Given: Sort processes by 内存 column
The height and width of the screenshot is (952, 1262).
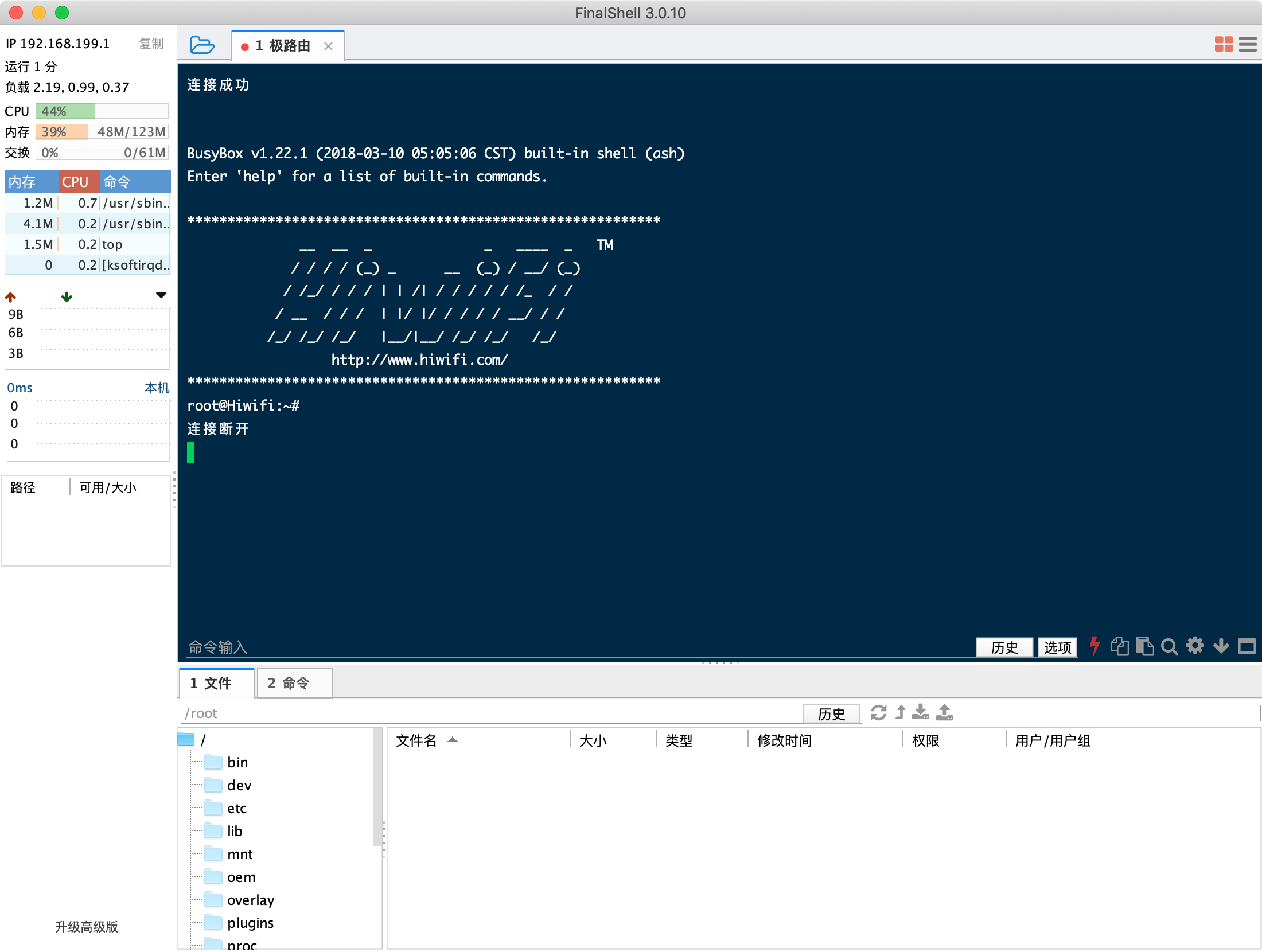Looking at the screenshot, I should [x=30, y=182].
